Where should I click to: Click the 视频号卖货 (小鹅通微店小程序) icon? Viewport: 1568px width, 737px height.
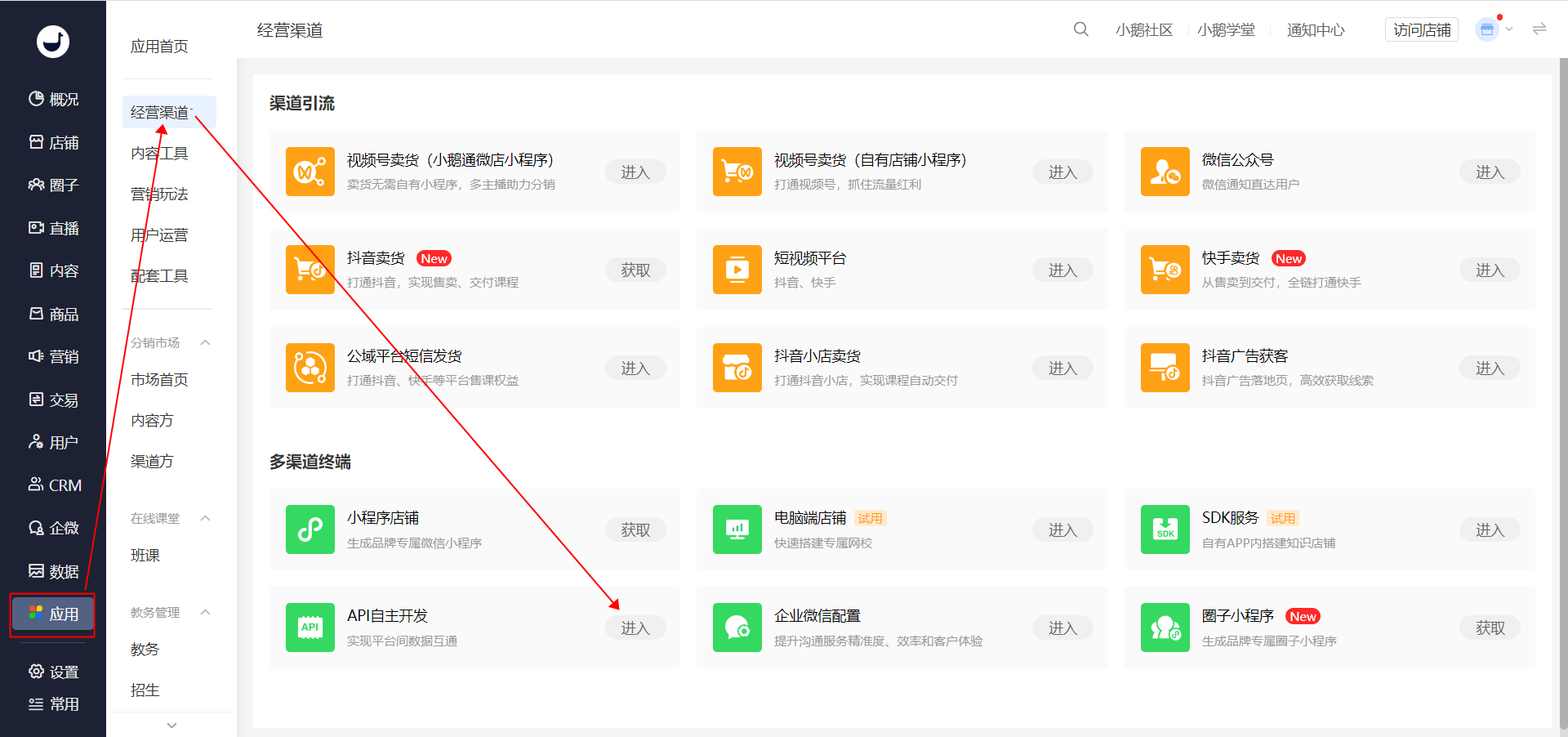click(x=310, y=172)
